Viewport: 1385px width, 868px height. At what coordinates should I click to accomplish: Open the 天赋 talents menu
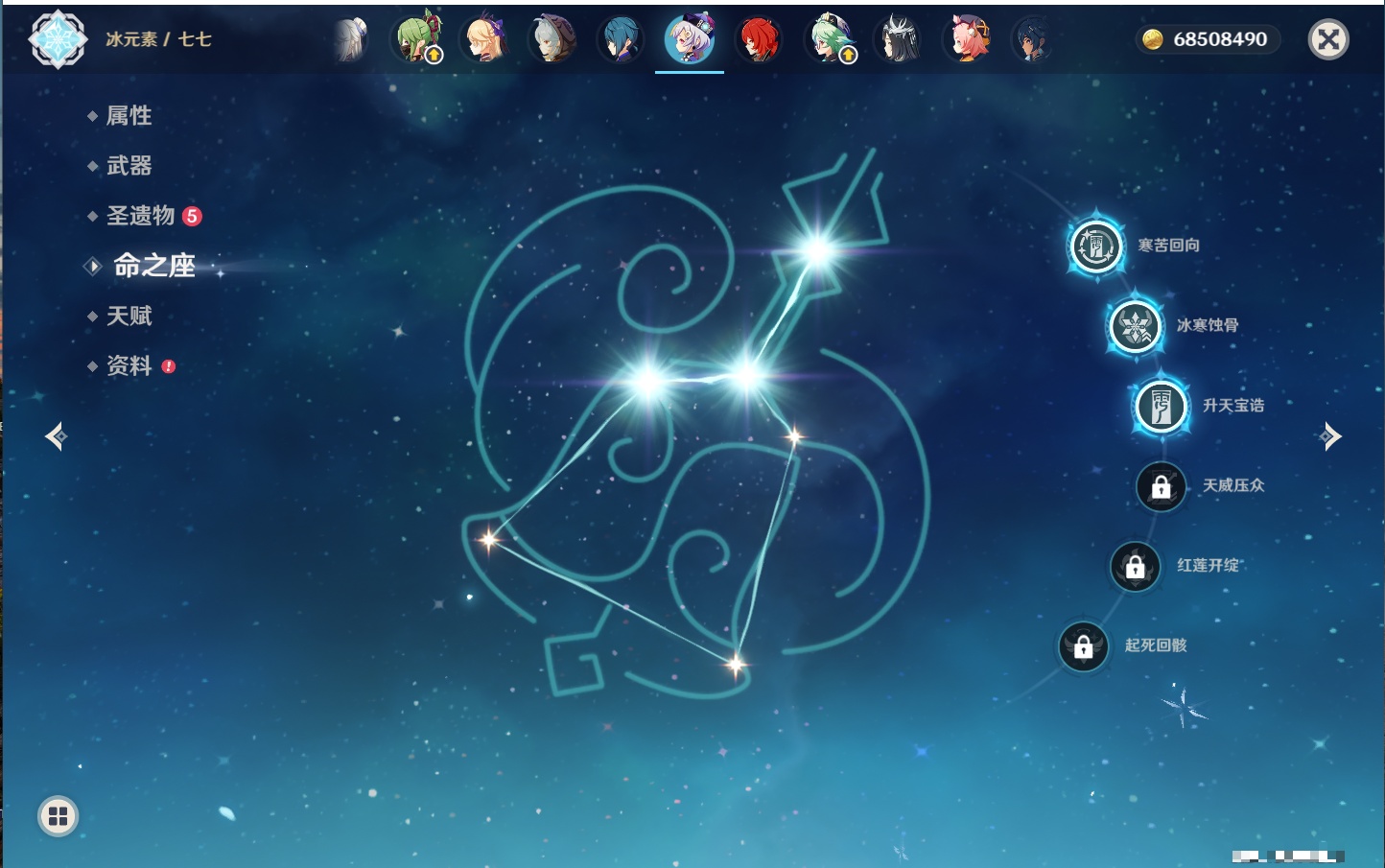point(129,316)
